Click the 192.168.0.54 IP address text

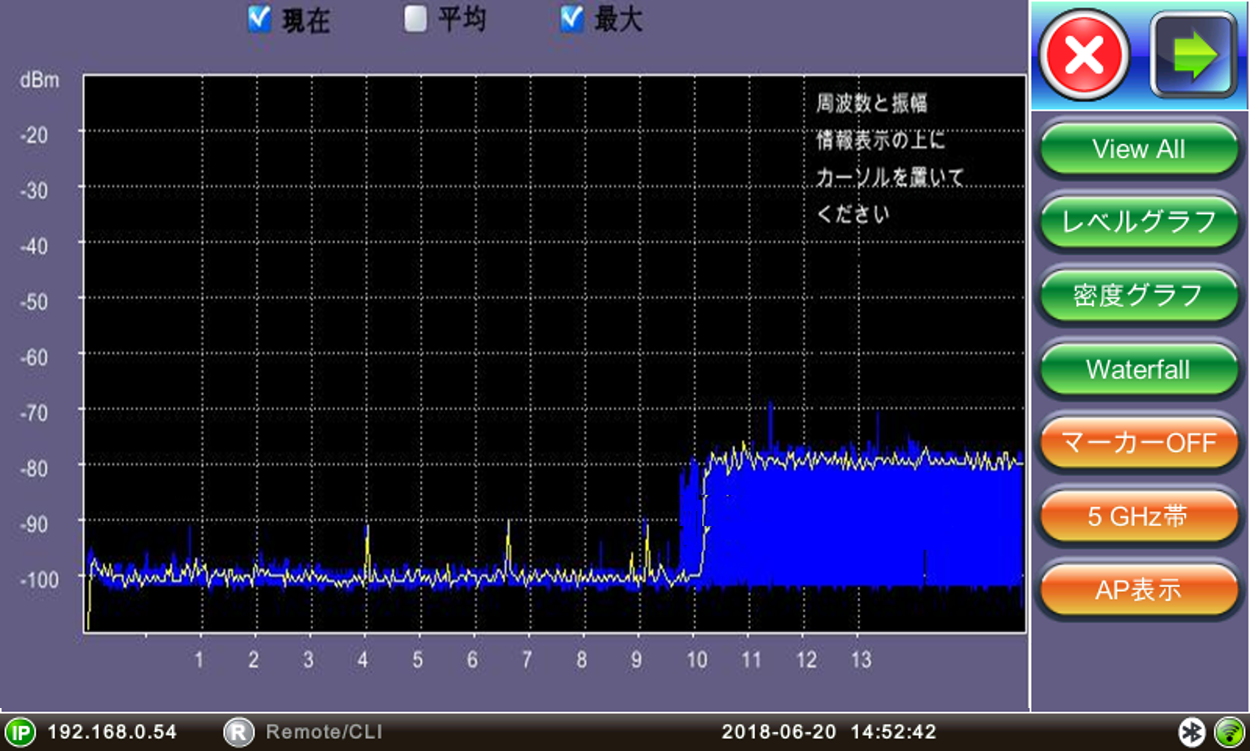click(x=112, y=732)
